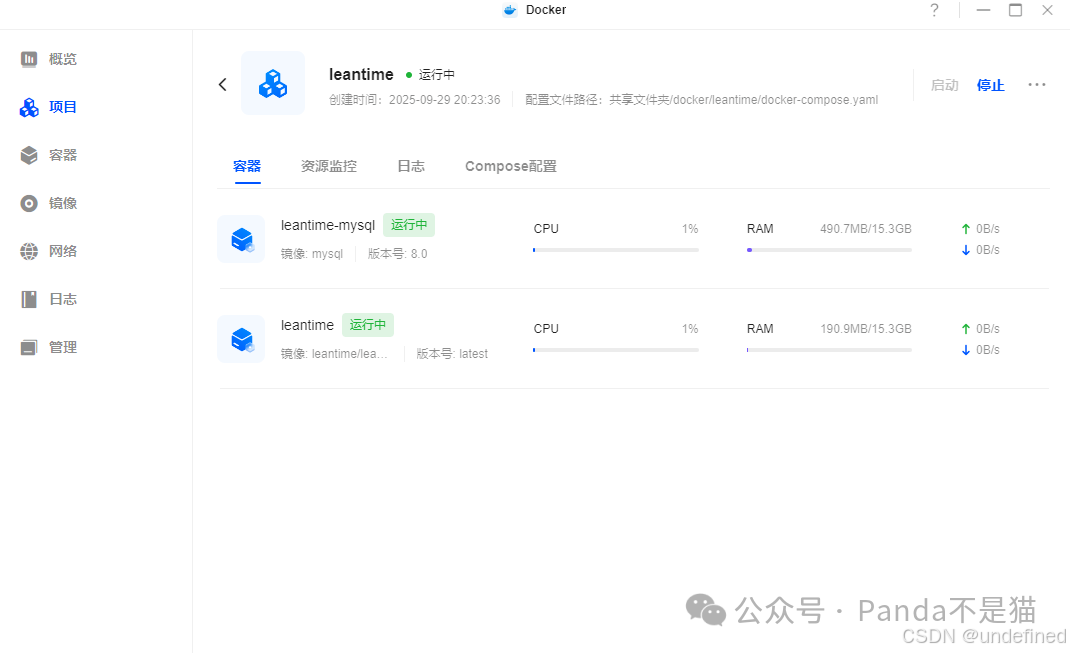Select the 项目 projects cube icon
1070x653 pixels.
[29, 107]
